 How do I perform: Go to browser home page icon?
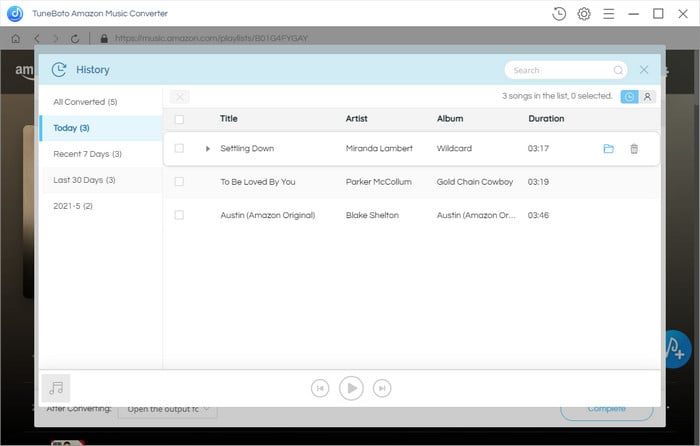pos(16,38)
